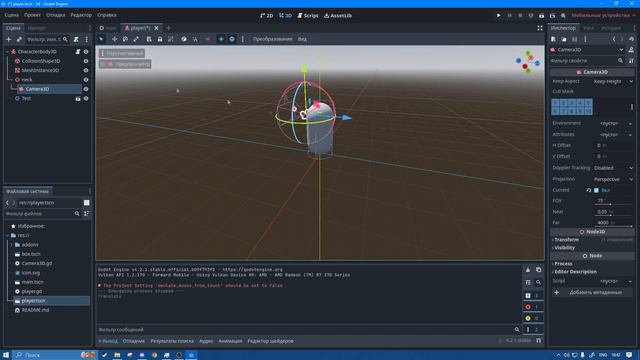This screenshot has height=360, width=640.
Task: Toggle visibility of neck node
Action: [x=86, y=80]
